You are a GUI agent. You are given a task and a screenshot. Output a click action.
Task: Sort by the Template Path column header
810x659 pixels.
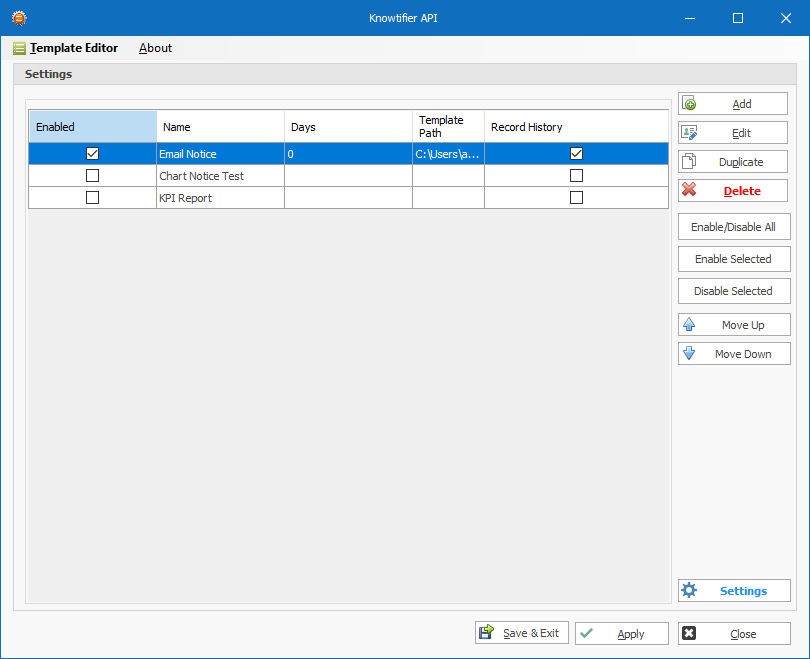tap(448, 127)
